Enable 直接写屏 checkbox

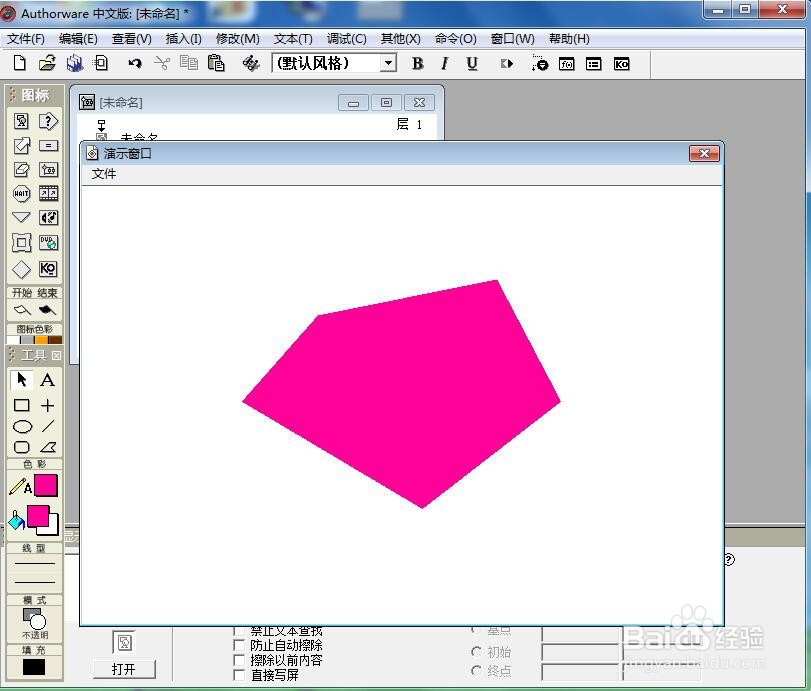click(238, 675)
